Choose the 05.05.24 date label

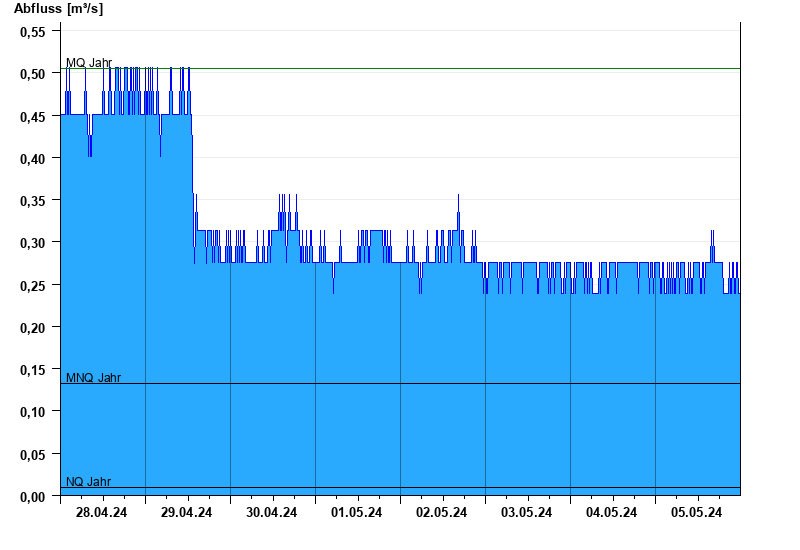point(697,513)
